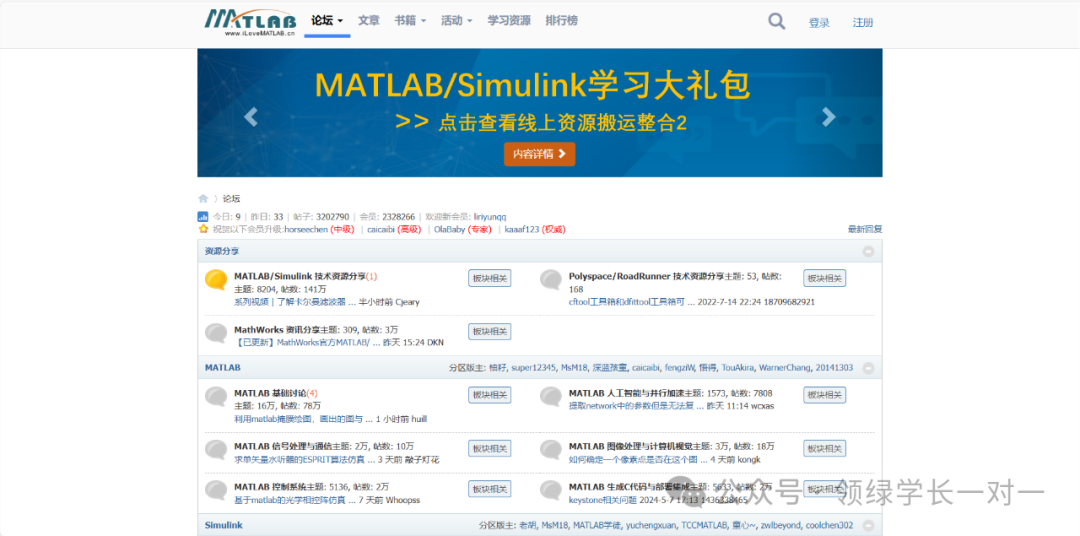Image resolution: width=1080 pixels, height=536 pixels.
Task: Open member OlaBaby profile link
Action: (x=450, y=229)
